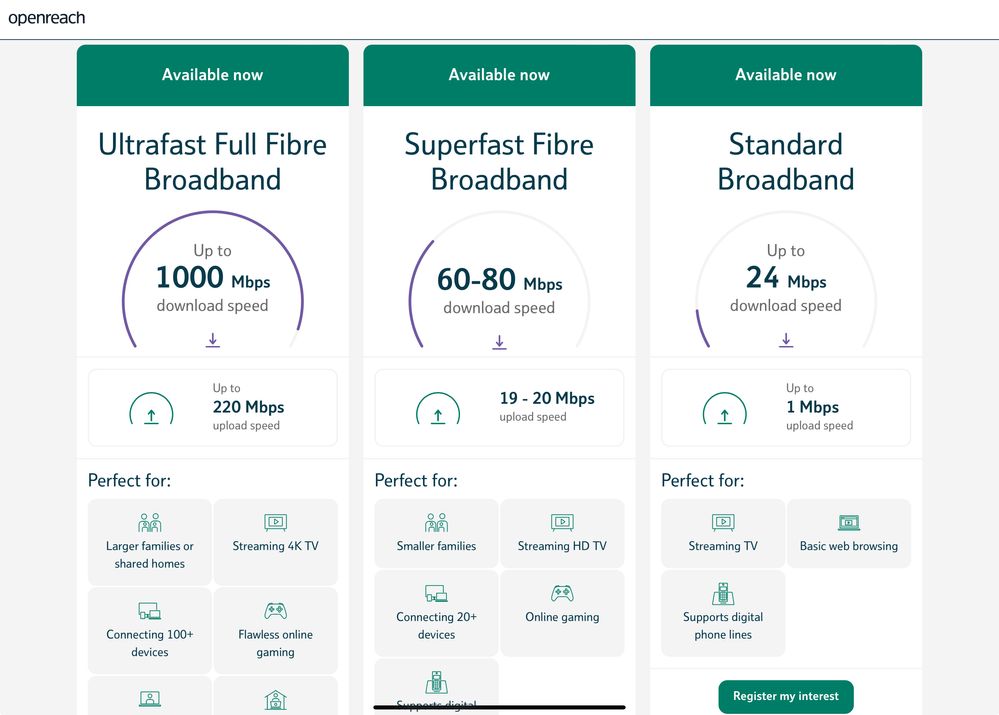This screenshot has height=715, width=999.
Task: Click the Basic web browsing icon
Action: pos(848,522)
